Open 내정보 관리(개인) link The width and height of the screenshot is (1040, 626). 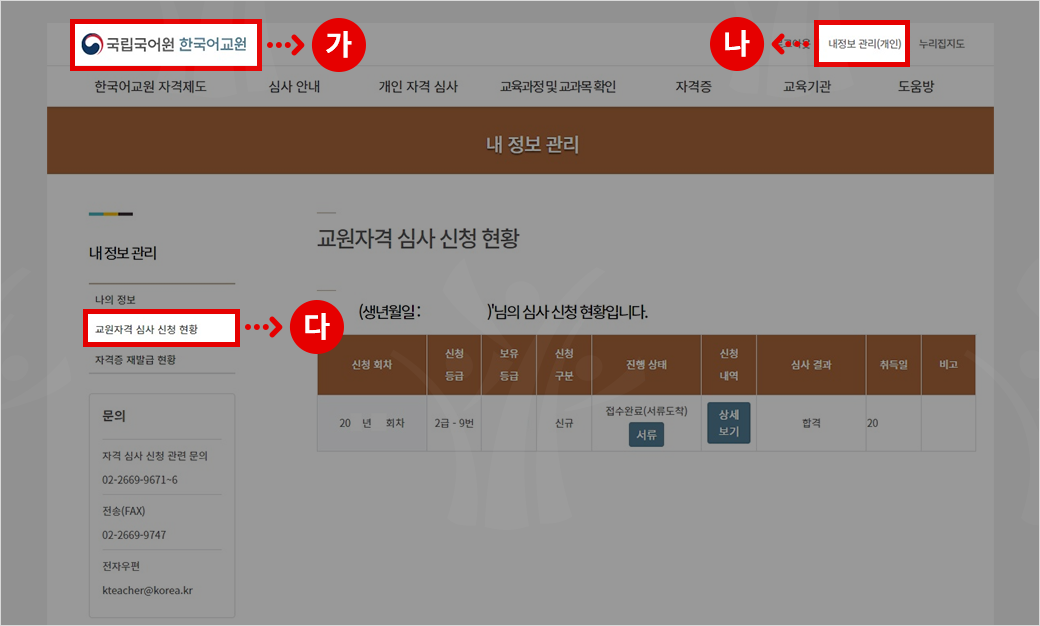(x=863, y=44)
